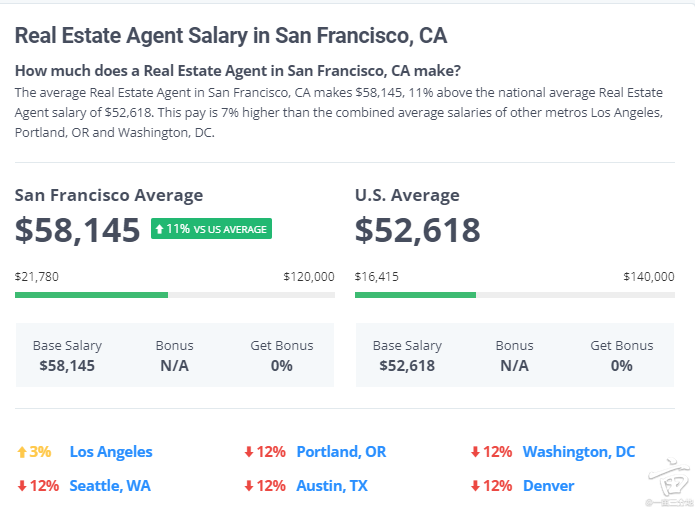Open the Seattle, WA link
This screenshot has width=695, height=507.
[x=110, y=486]
